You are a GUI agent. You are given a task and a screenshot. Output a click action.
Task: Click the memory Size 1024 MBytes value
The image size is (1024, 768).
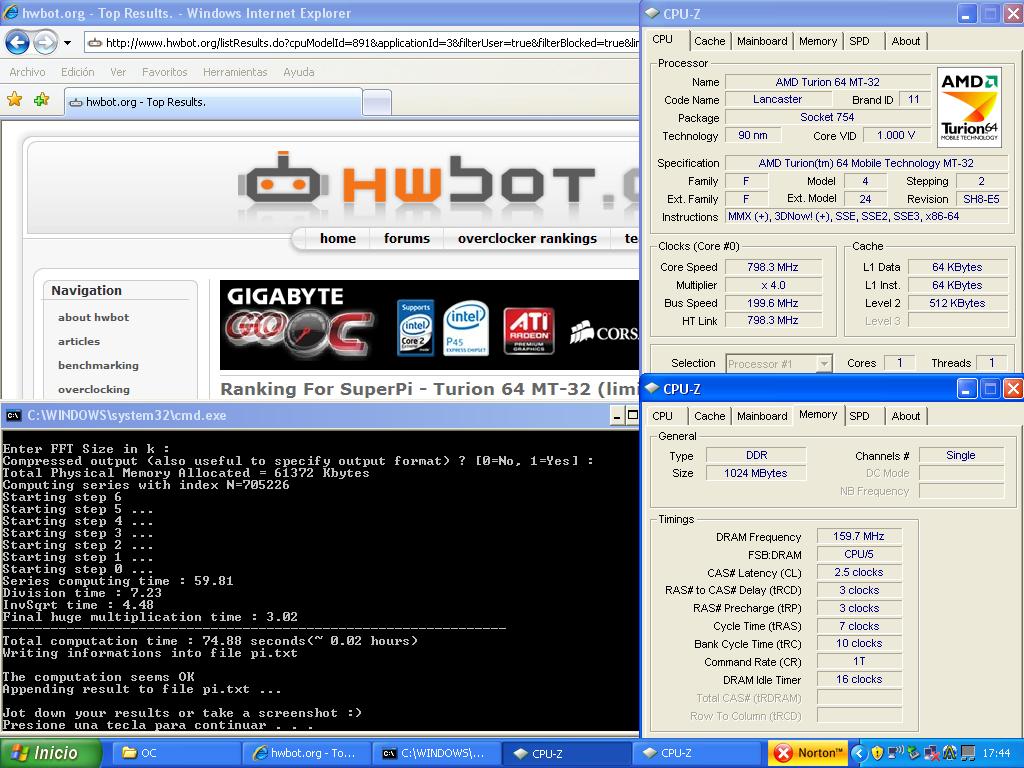click(x=756, y=473)
